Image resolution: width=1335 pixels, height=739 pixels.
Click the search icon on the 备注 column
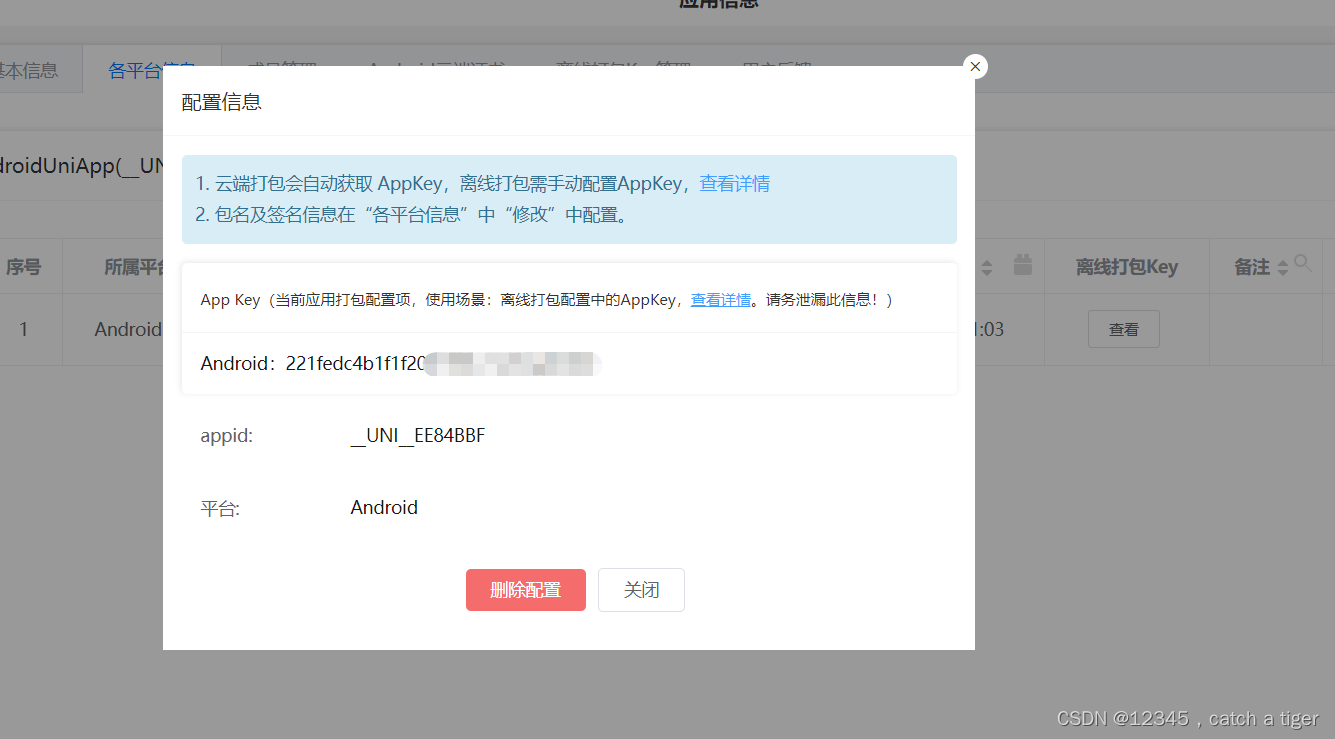pyautogui.click(x=1303, y=261)
